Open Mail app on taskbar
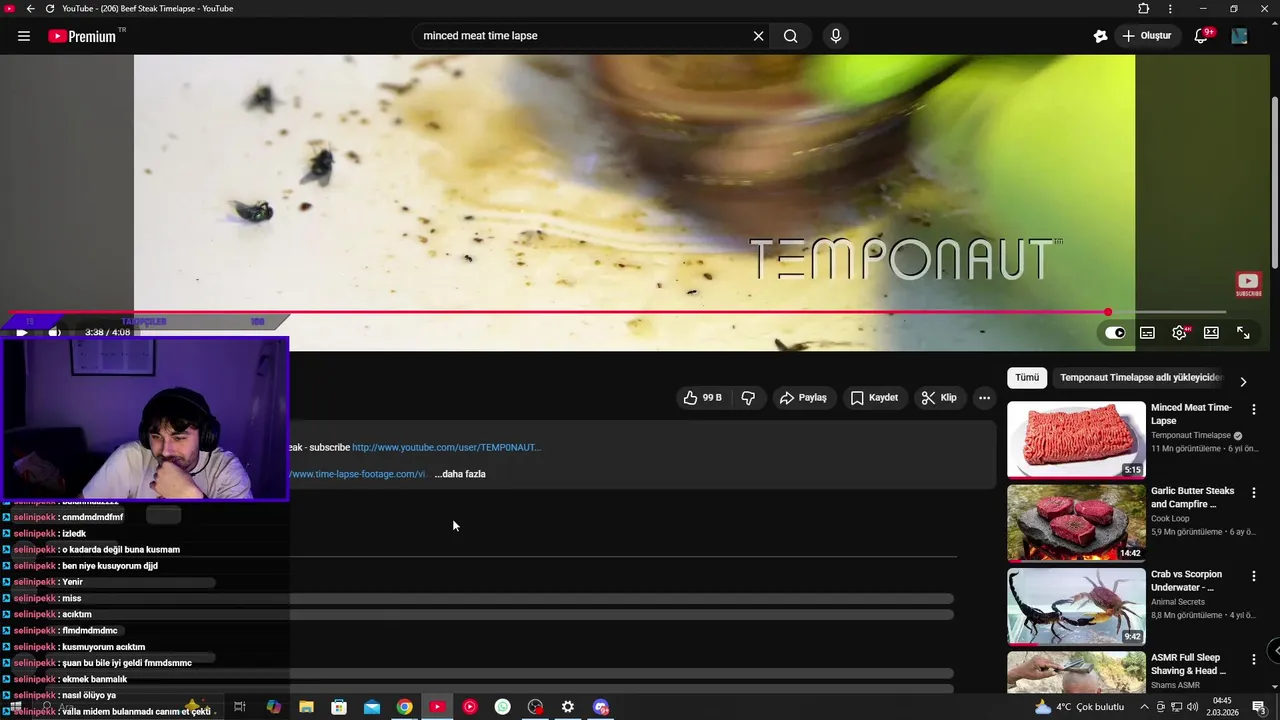 coord(372,707)
